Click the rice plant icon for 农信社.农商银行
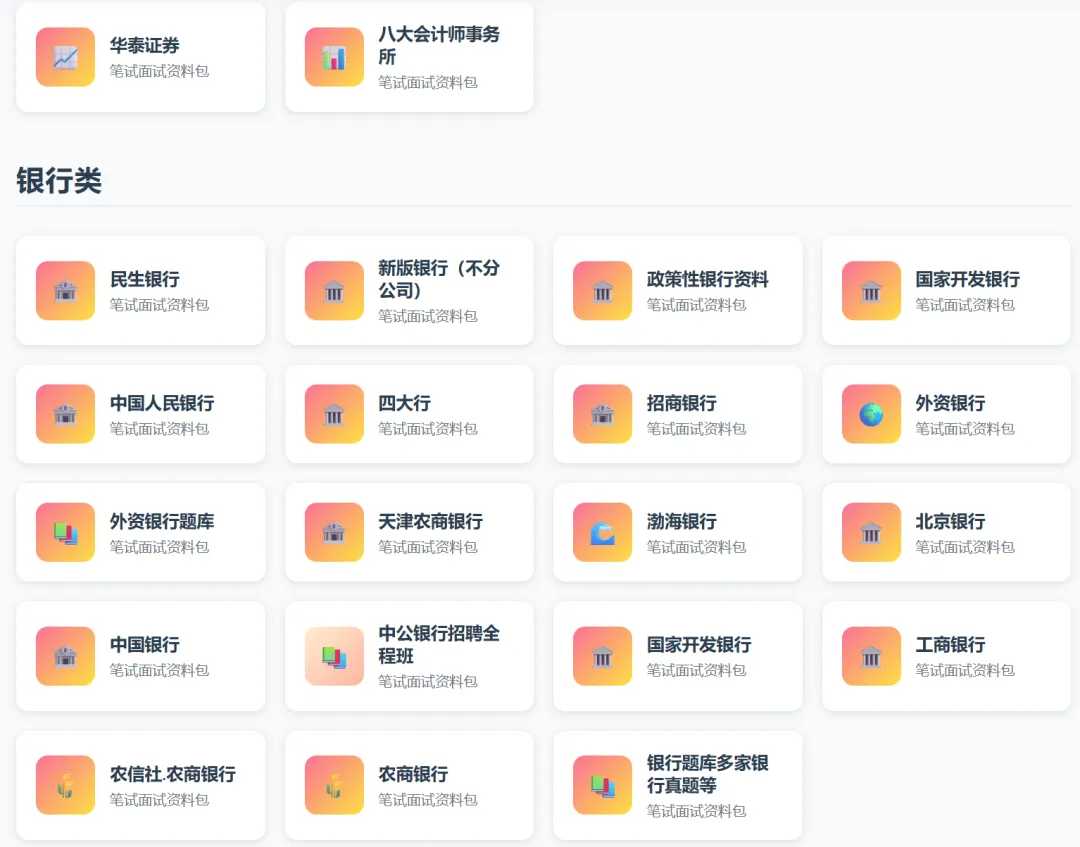Viewport: 1080px width, 847px height. 65,785
